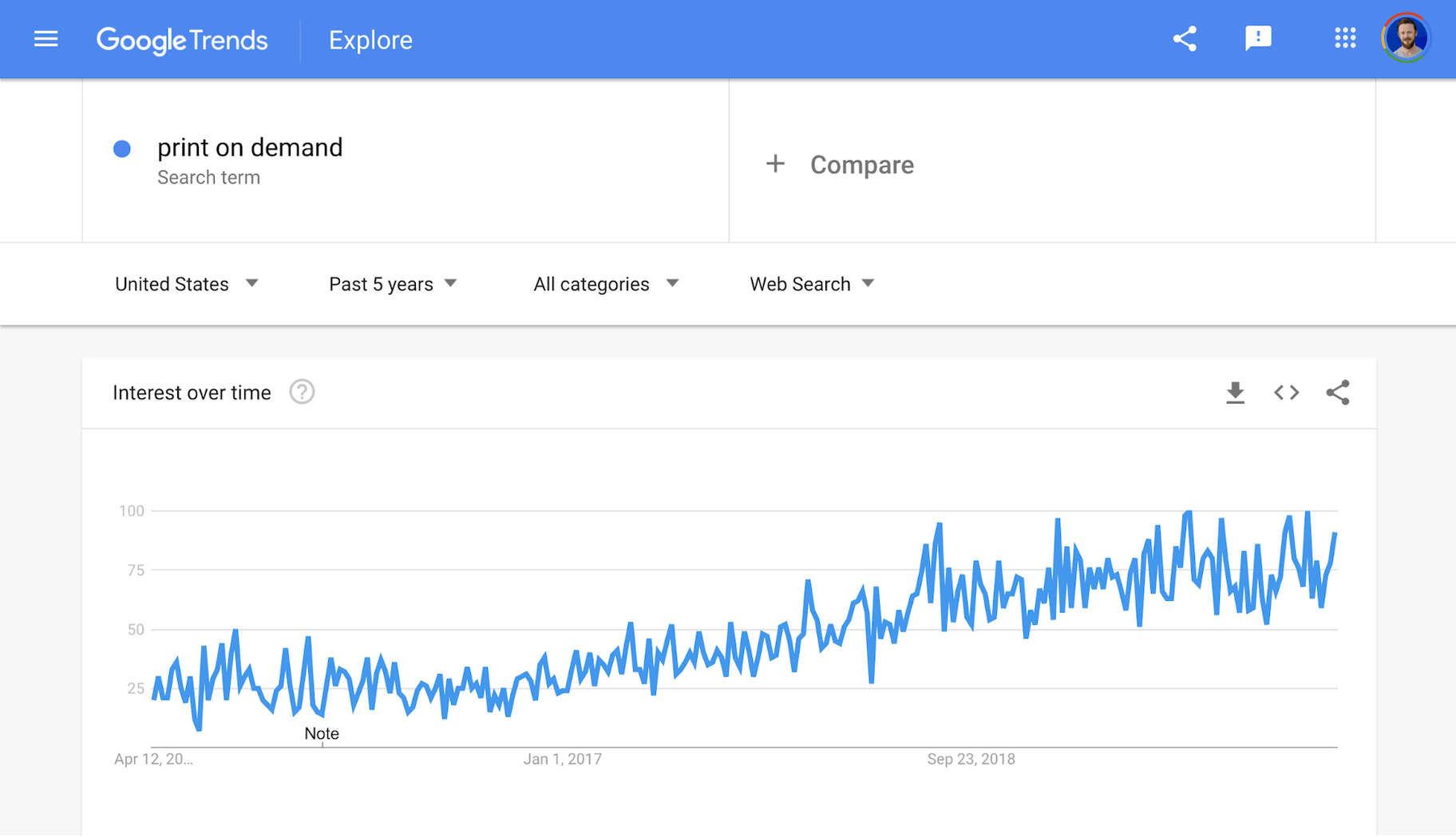Click the embed chart code icon
This screenshot has width=1456, height=837.
1286,393
